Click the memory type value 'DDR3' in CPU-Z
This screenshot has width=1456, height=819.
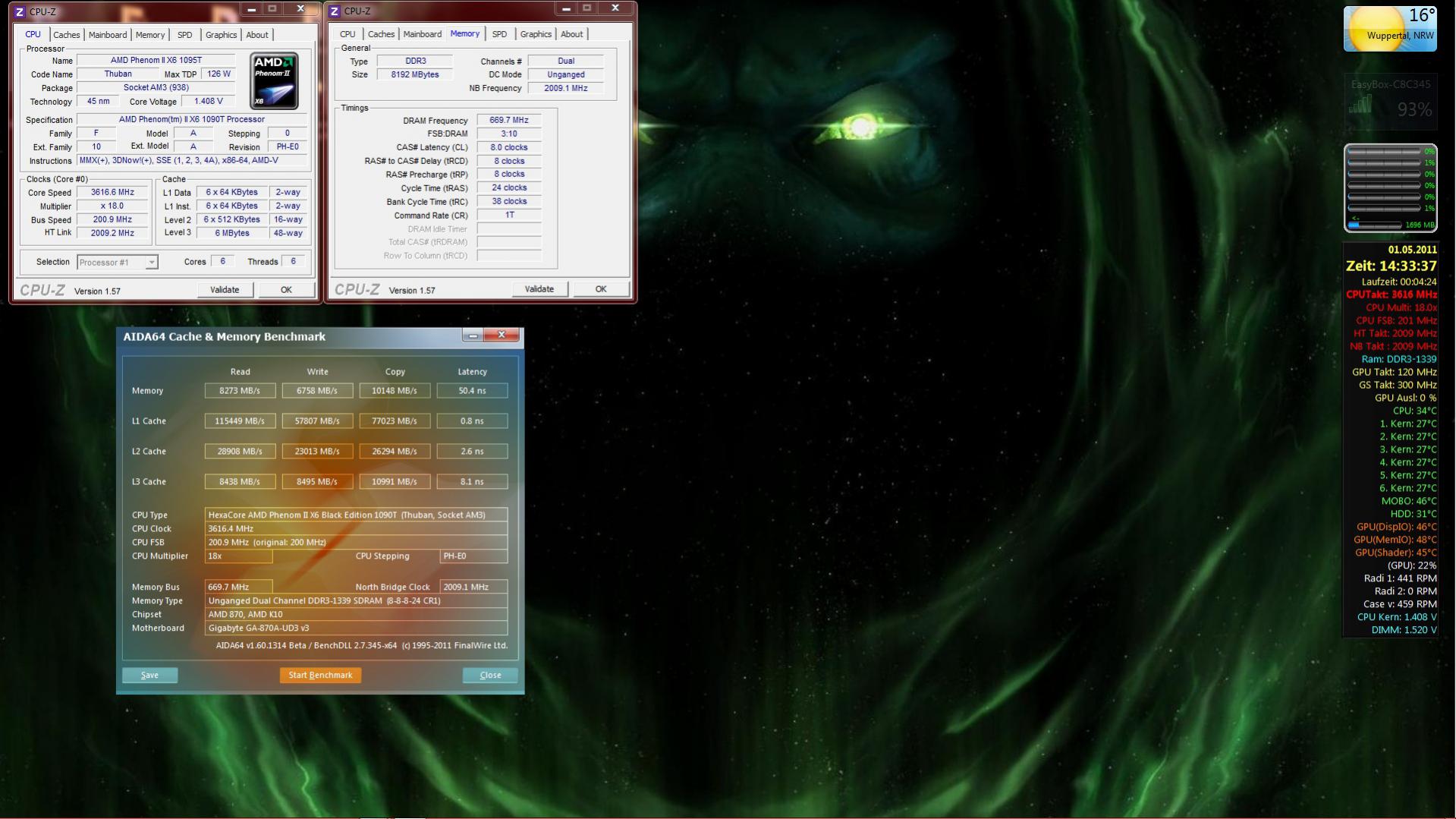pos(415,61)
